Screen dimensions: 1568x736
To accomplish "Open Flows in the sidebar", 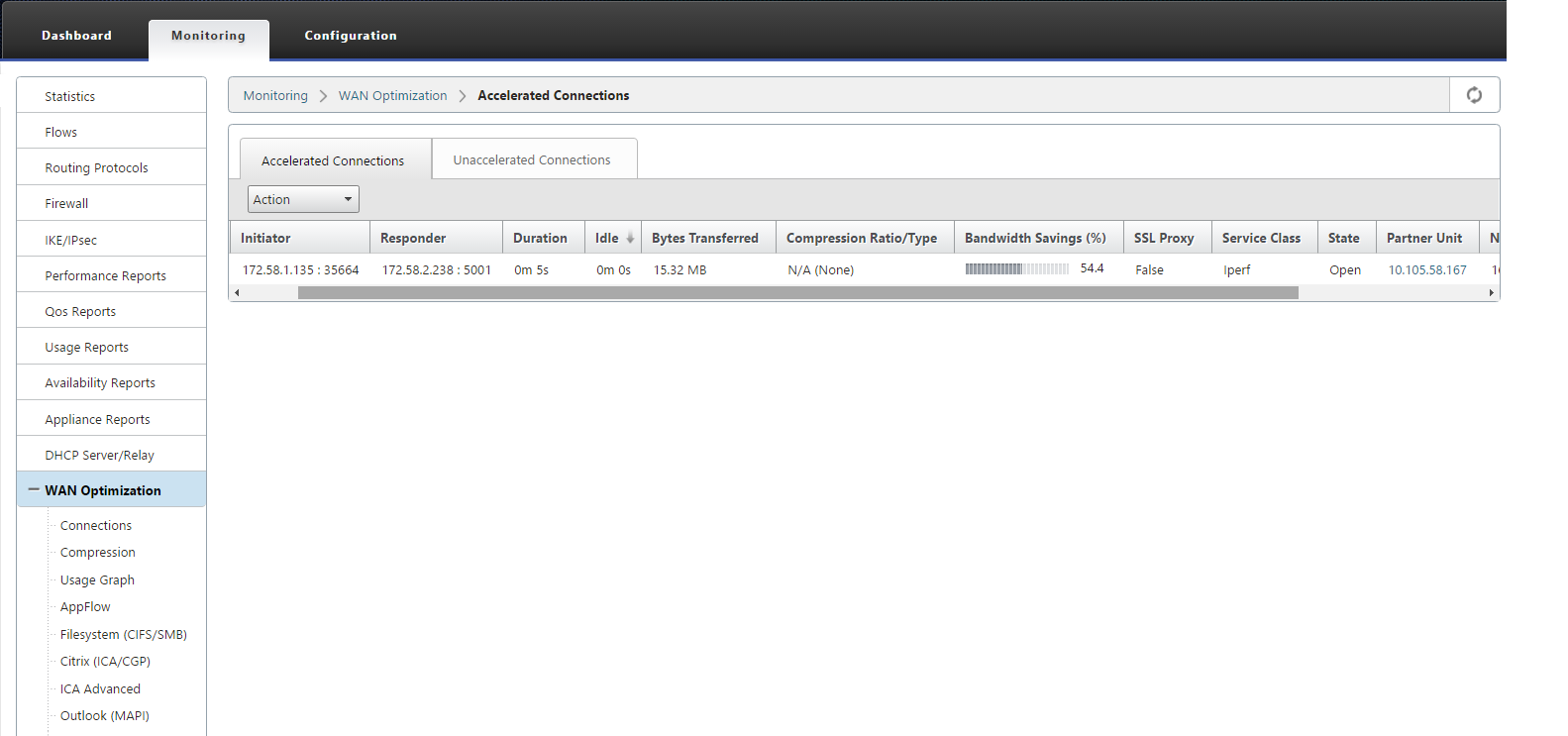I will click(111, 132).
